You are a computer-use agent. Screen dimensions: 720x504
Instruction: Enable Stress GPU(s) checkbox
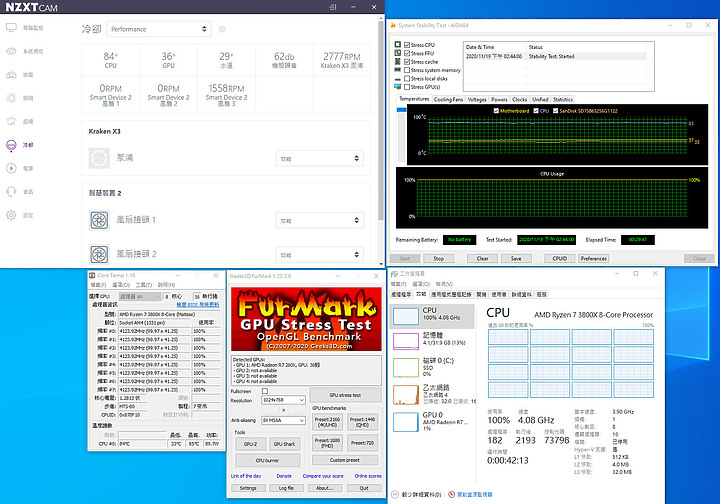(407, 87)
